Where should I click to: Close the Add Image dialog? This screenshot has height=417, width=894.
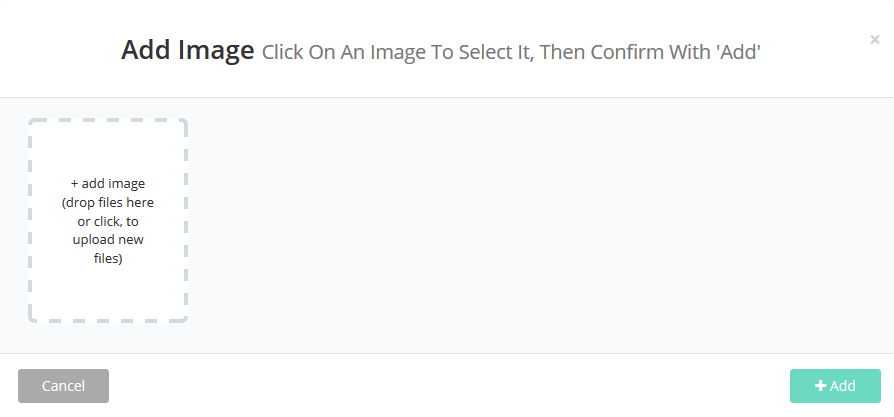pyautogui.click(x=875, y=40)
